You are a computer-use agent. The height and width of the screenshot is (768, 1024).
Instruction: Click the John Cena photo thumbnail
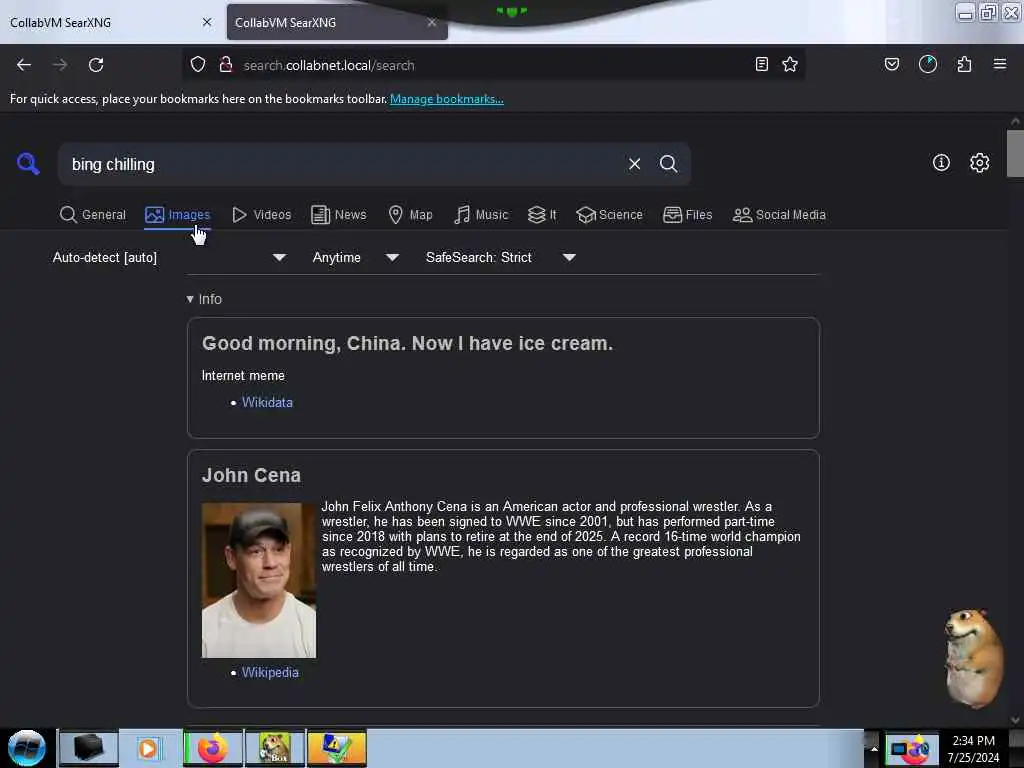(x=259, y=580)
